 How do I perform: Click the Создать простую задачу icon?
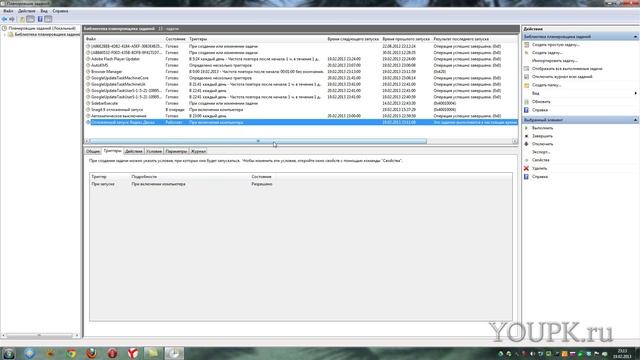pos(527,45)
